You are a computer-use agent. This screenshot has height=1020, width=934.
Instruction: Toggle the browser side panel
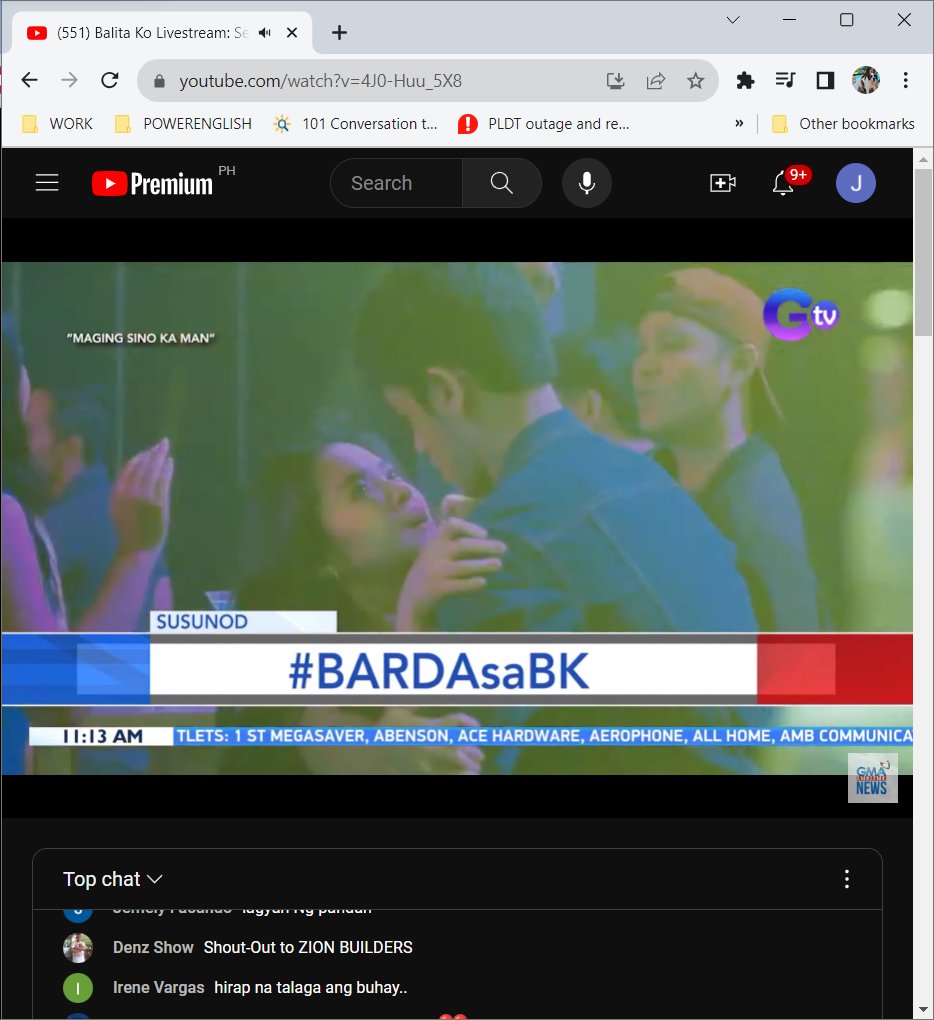[825, 81]
